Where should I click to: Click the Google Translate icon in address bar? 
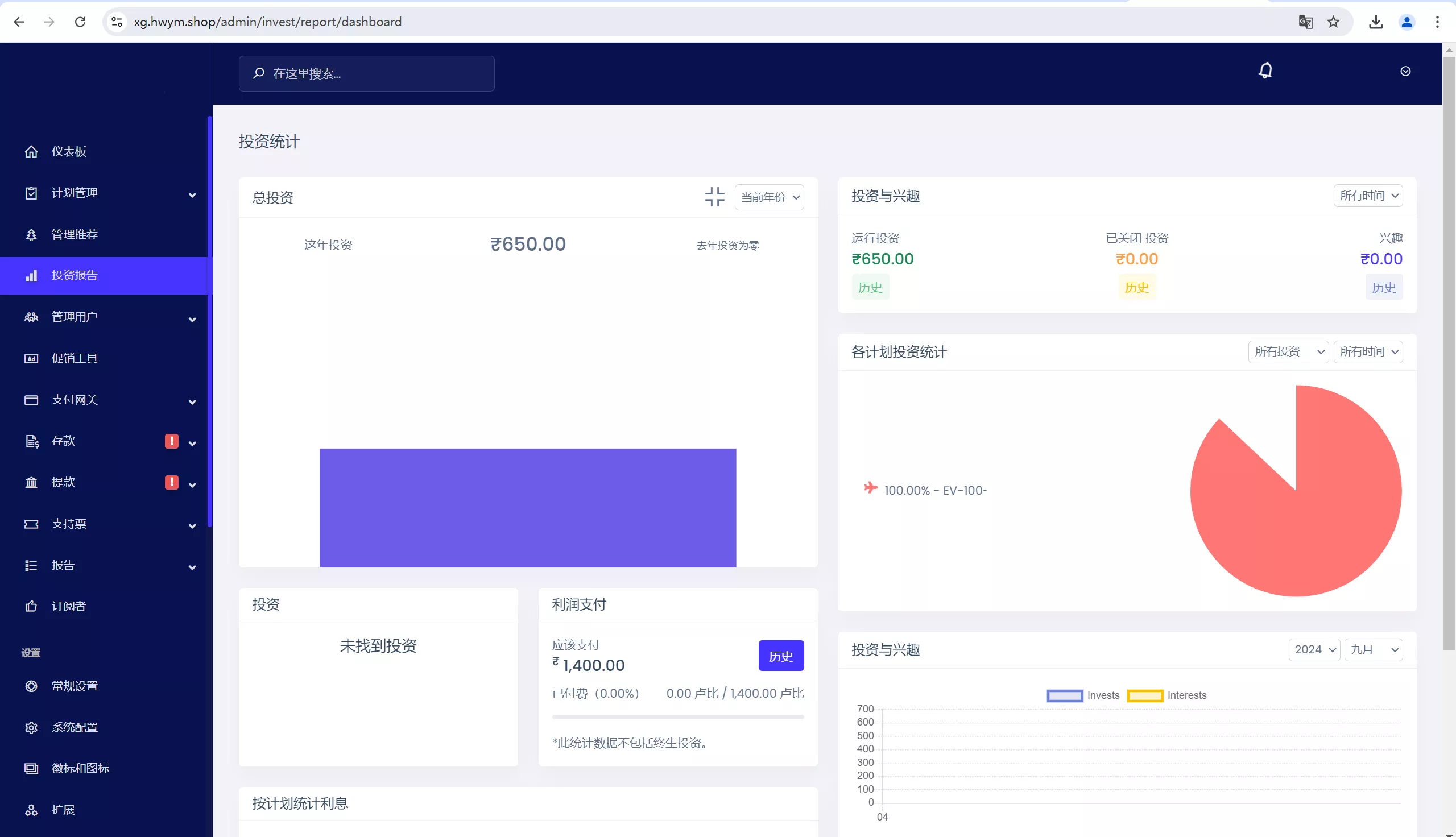pos(1305,22)
